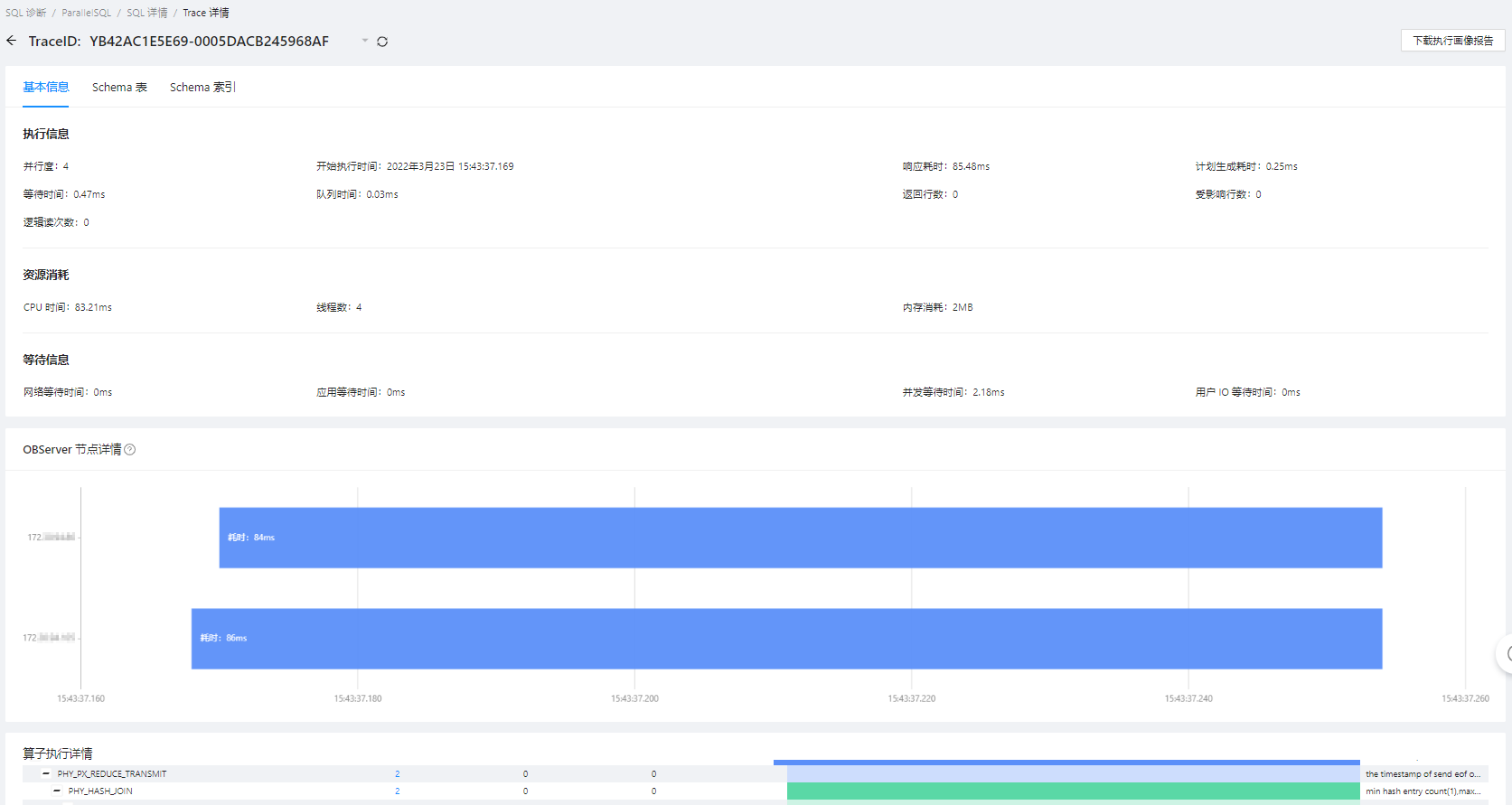Viewport: 1512px width, 805px height.
Task: Click the help icon next to OBServer 节点详情
Action: click(x=130, y=450)
